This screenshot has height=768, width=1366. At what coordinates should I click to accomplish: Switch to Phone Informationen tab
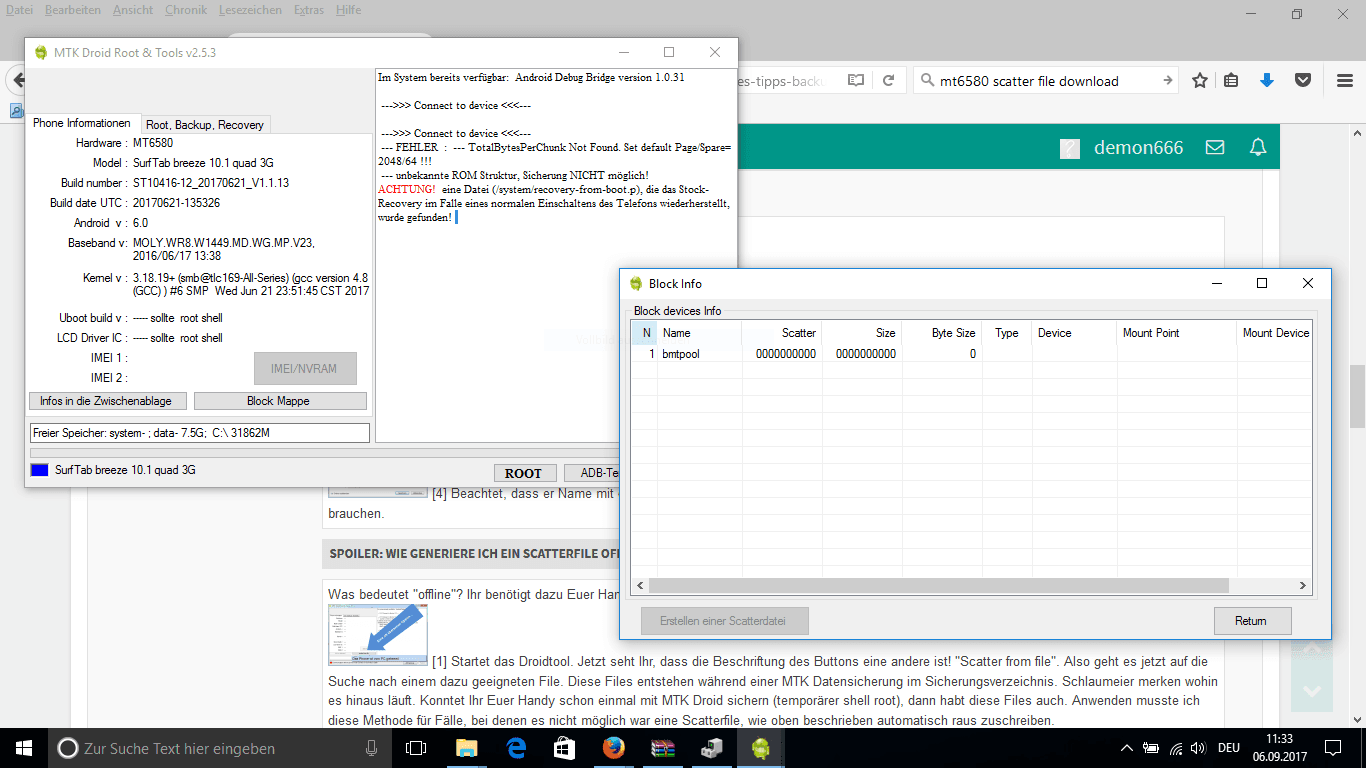point(82,123)
